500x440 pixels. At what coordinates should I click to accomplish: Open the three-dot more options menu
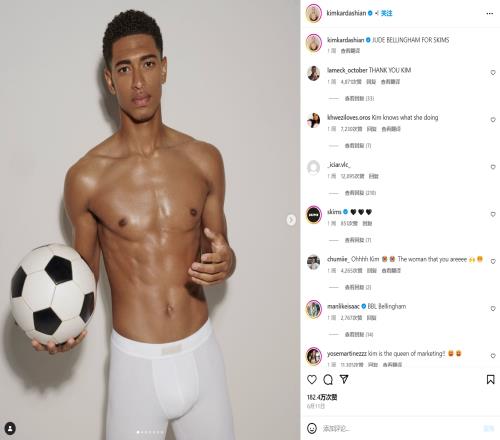pos(489,13)
